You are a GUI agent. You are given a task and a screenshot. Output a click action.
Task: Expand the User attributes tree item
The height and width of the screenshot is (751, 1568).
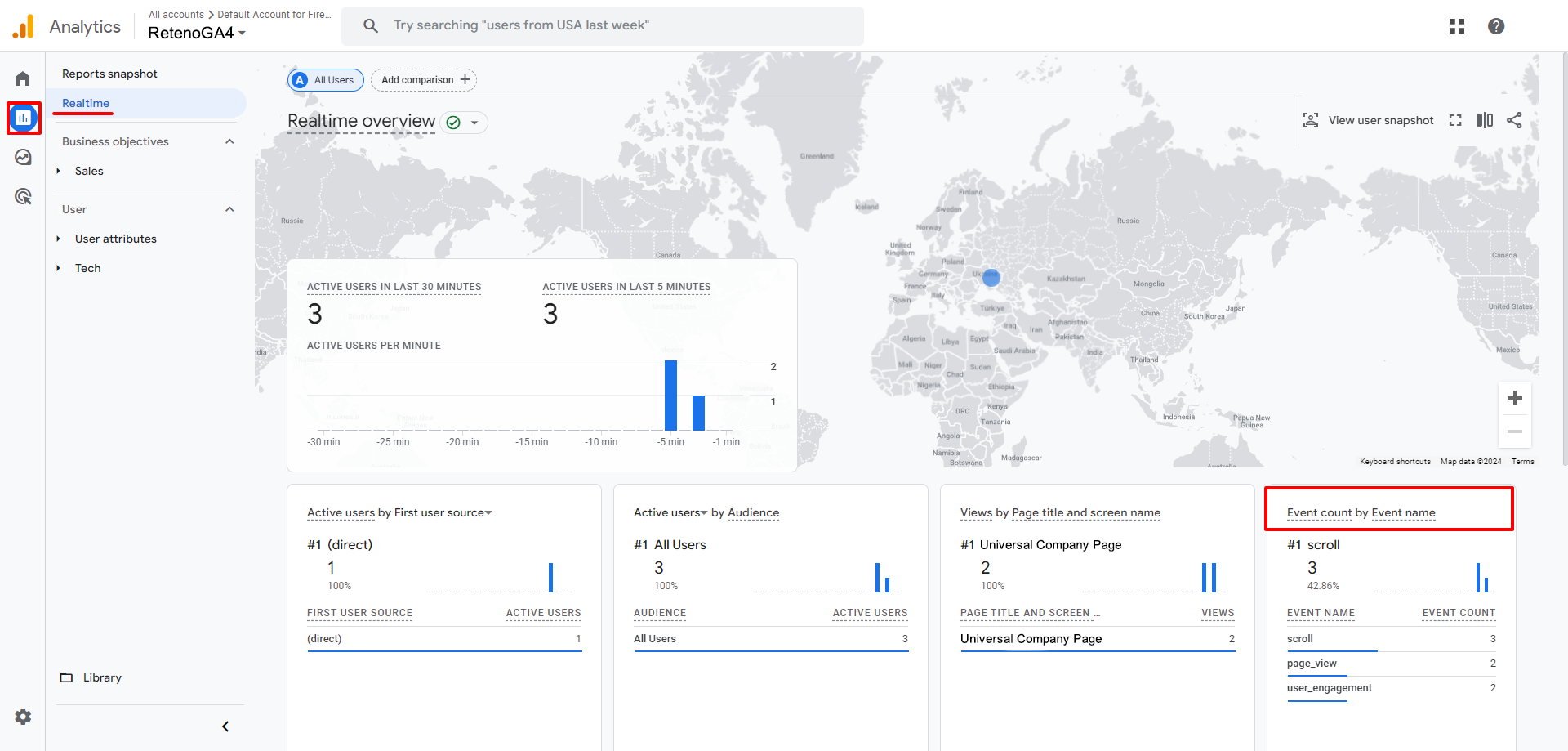(x=58, y=239)
